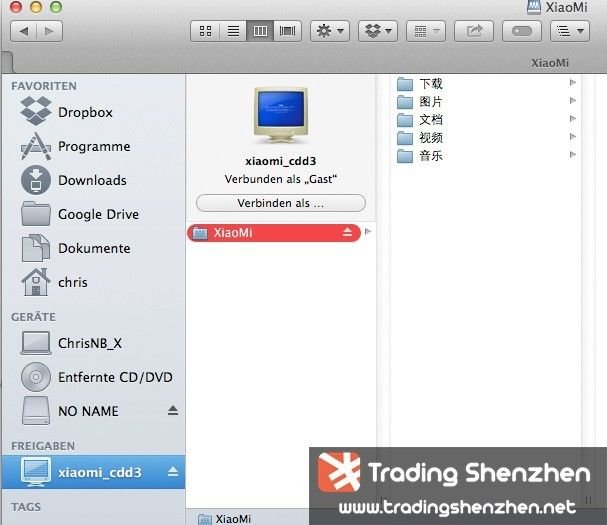607x525 pixels.
Task: Eject the NO NAME drive
Action: [173, 410]
